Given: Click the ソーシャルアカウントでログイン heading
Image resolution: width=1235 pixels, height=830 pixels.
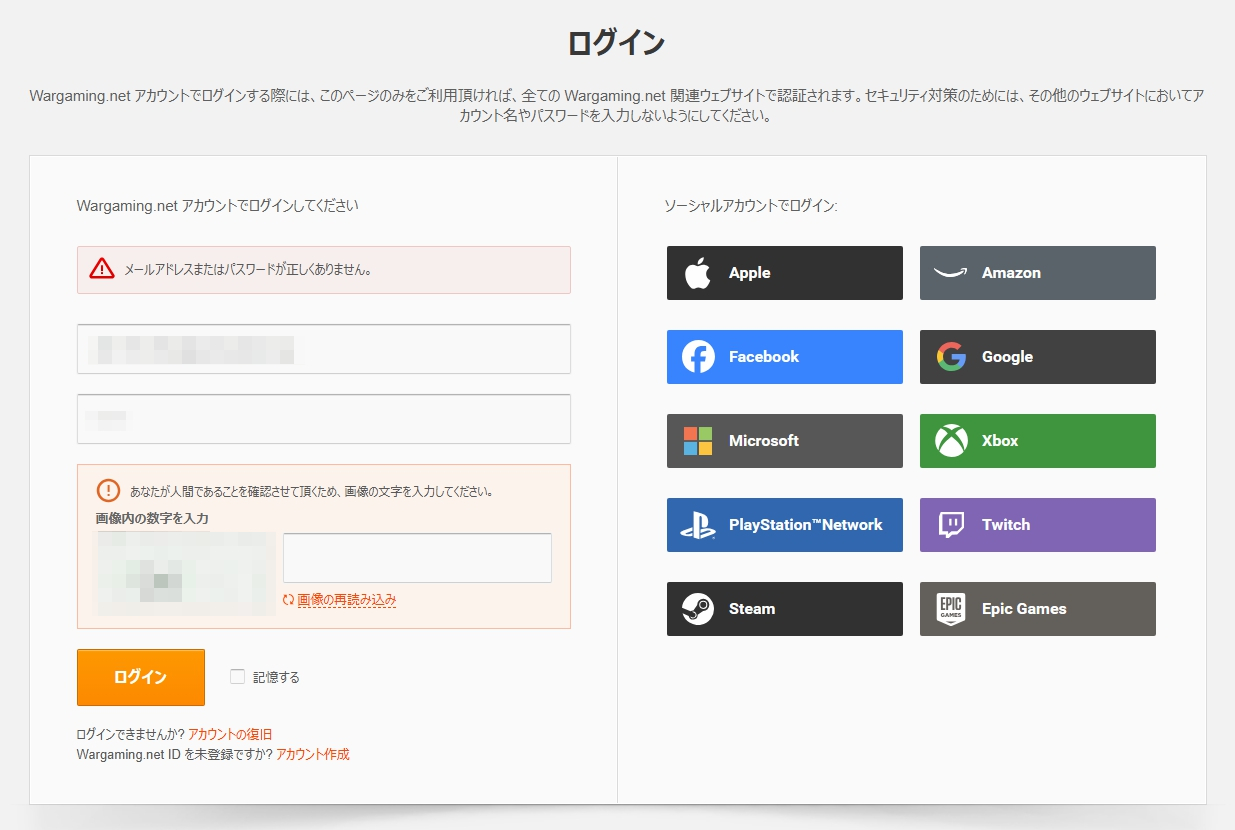Looking at the screenshot, I should click(x=751, y=206).
